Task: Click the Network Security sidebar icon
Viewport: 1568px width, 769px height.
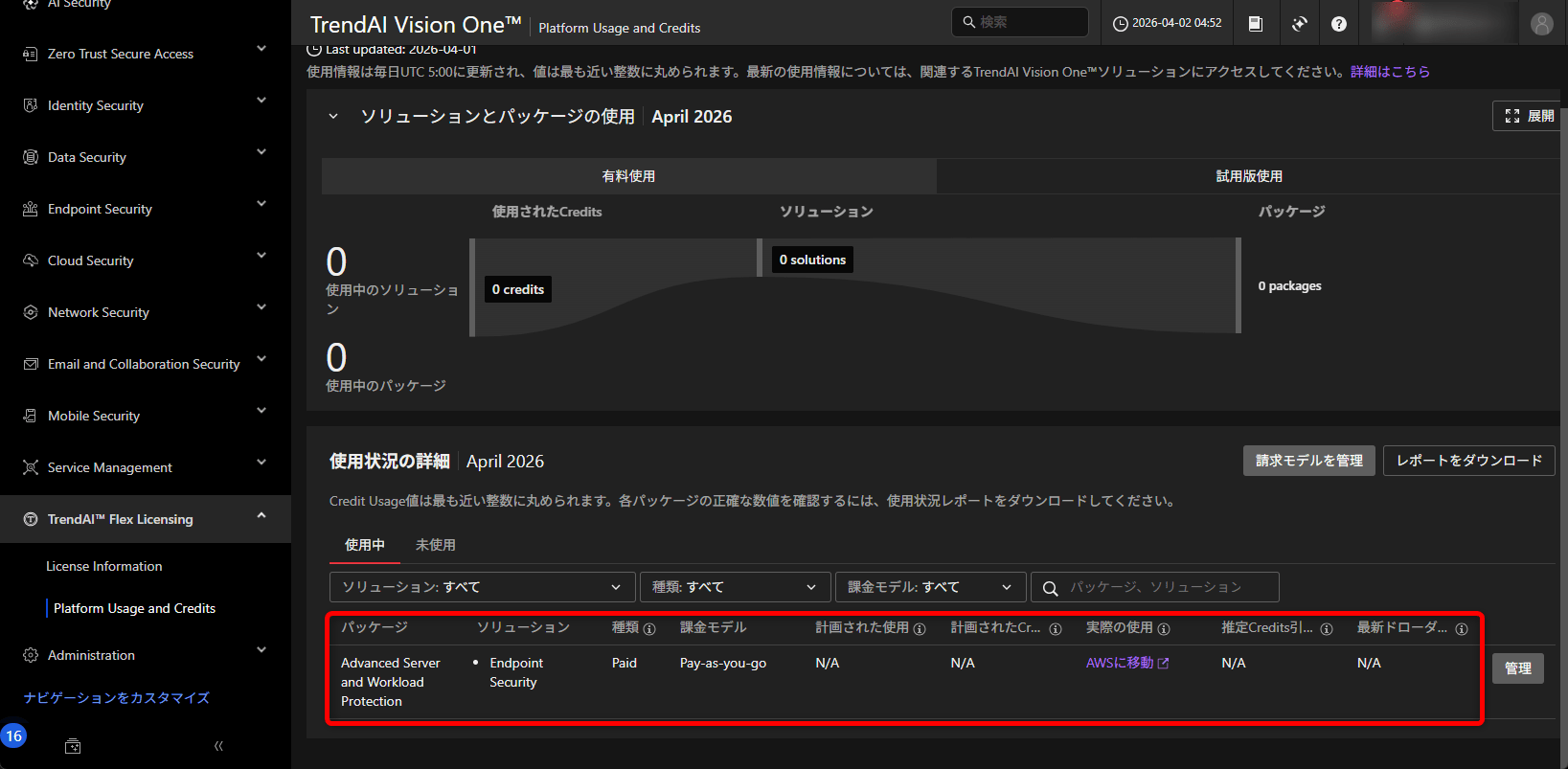Action: [31, 312]
